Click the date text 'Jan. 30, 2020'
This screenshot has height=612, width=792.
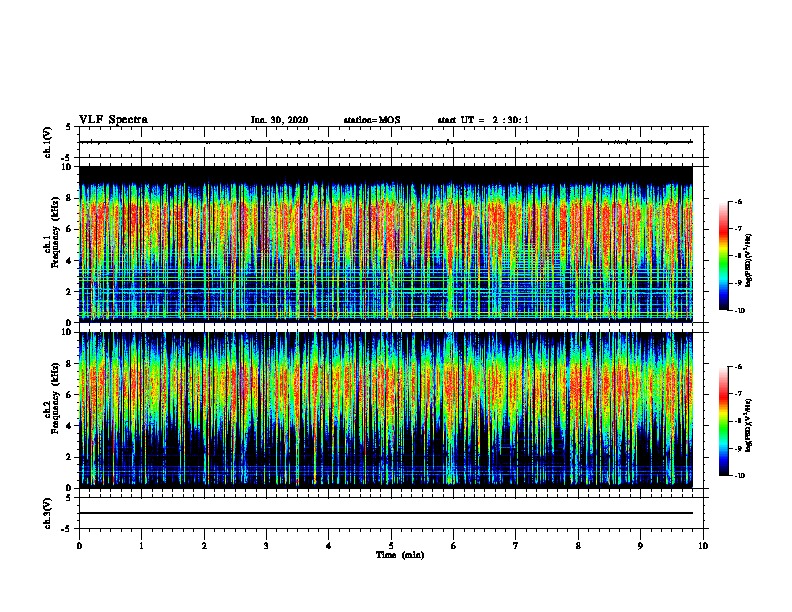pos(279,120)
